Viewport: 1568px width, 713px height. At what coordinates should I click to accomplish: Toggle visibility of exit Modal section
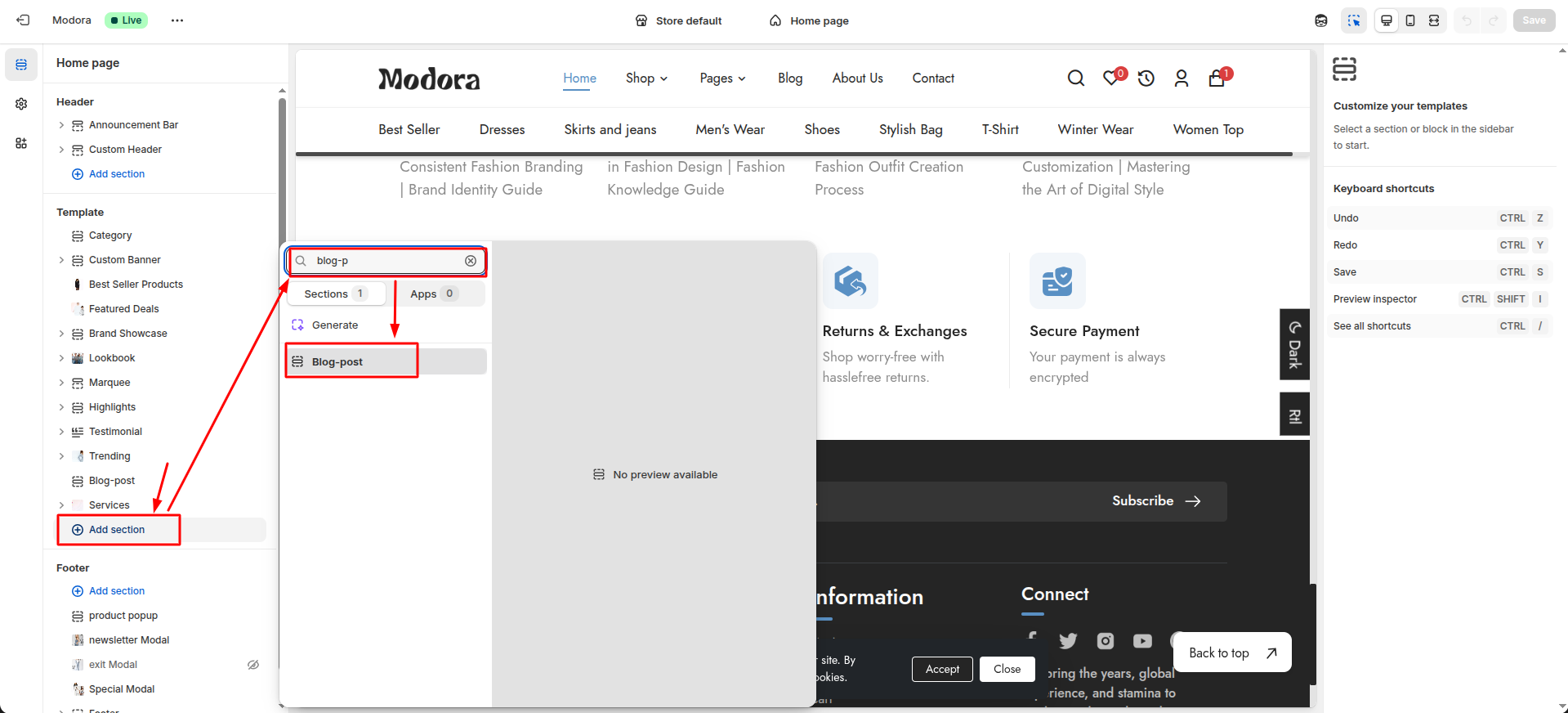pyautogui.click(x=253, y=665)
